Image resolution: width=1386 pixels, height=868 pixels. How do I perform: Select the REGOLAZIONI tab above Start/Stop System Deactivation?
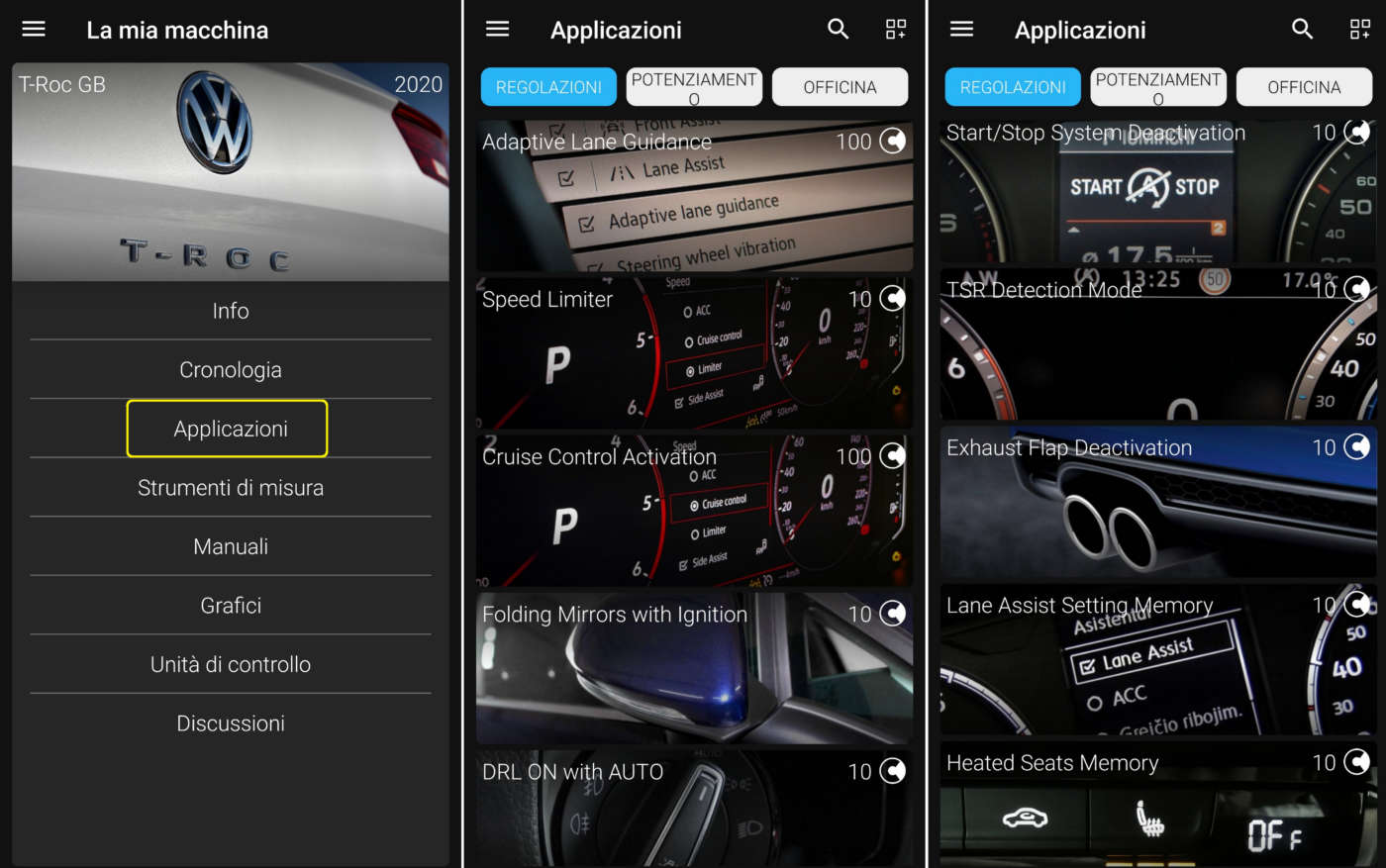pyautogui.click(x=1013, y=87)
